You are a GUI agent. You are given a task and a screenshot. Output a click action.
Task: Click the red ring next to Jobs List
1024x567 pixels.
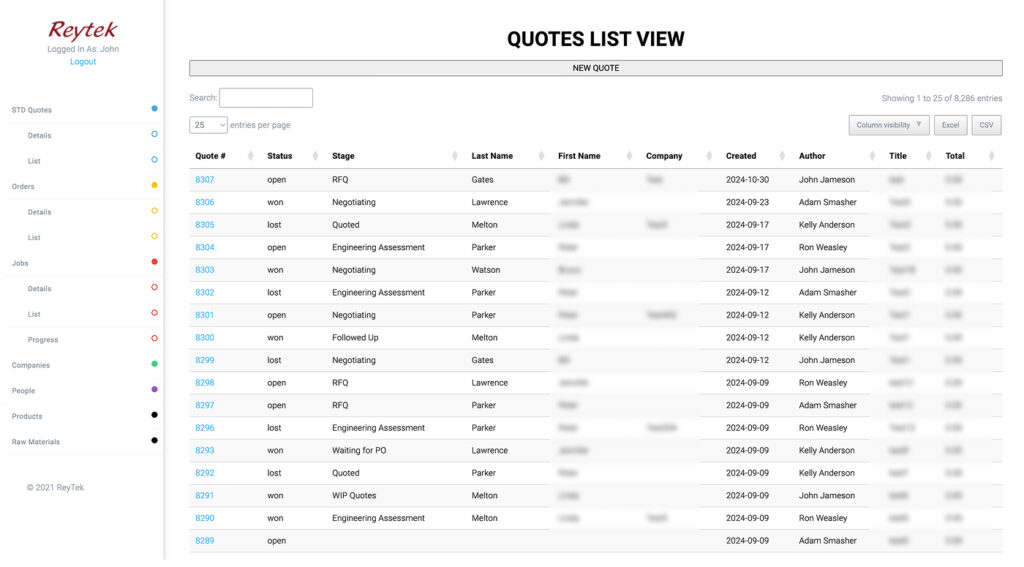154,312
